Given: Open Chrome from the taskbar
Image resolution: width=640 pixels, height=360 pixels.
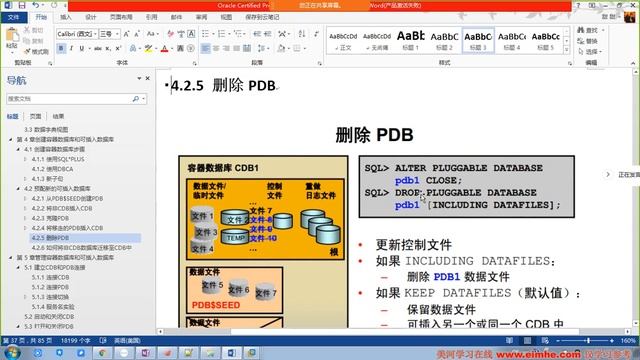Looking at the screenshot, I should coord(102,353).
